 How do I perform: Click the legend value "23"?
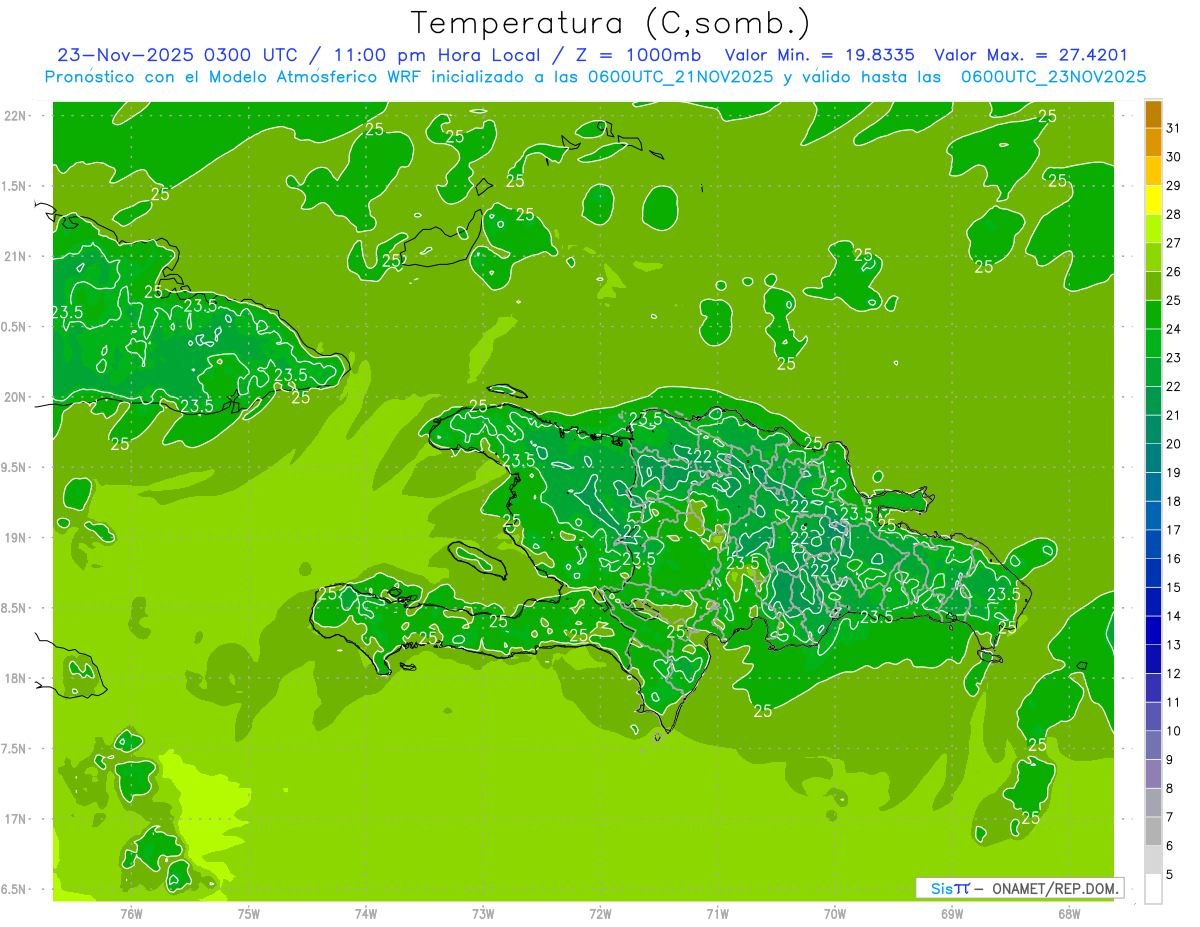[x=1174, y=358]
